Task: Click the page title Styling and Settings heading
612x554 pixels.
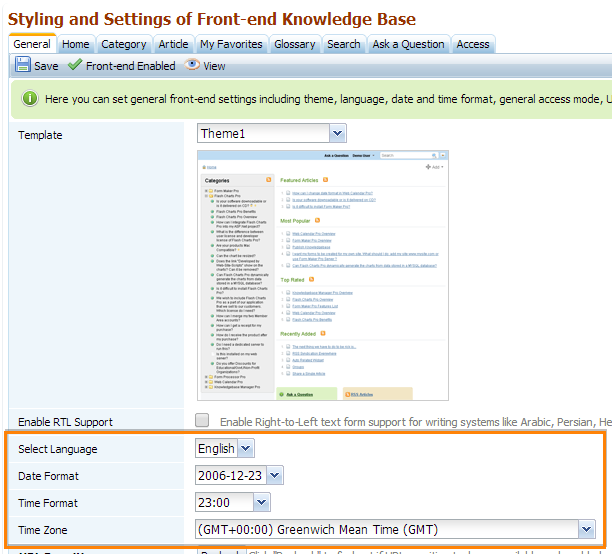Action: 212,19
